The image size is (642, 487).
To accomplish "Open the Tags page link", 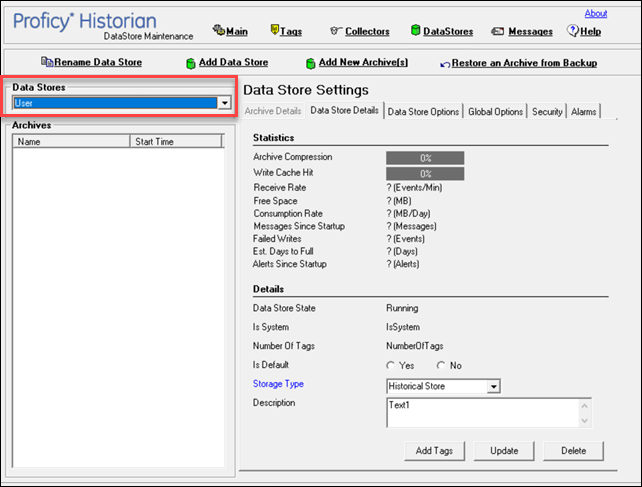I will pos(291,32).
